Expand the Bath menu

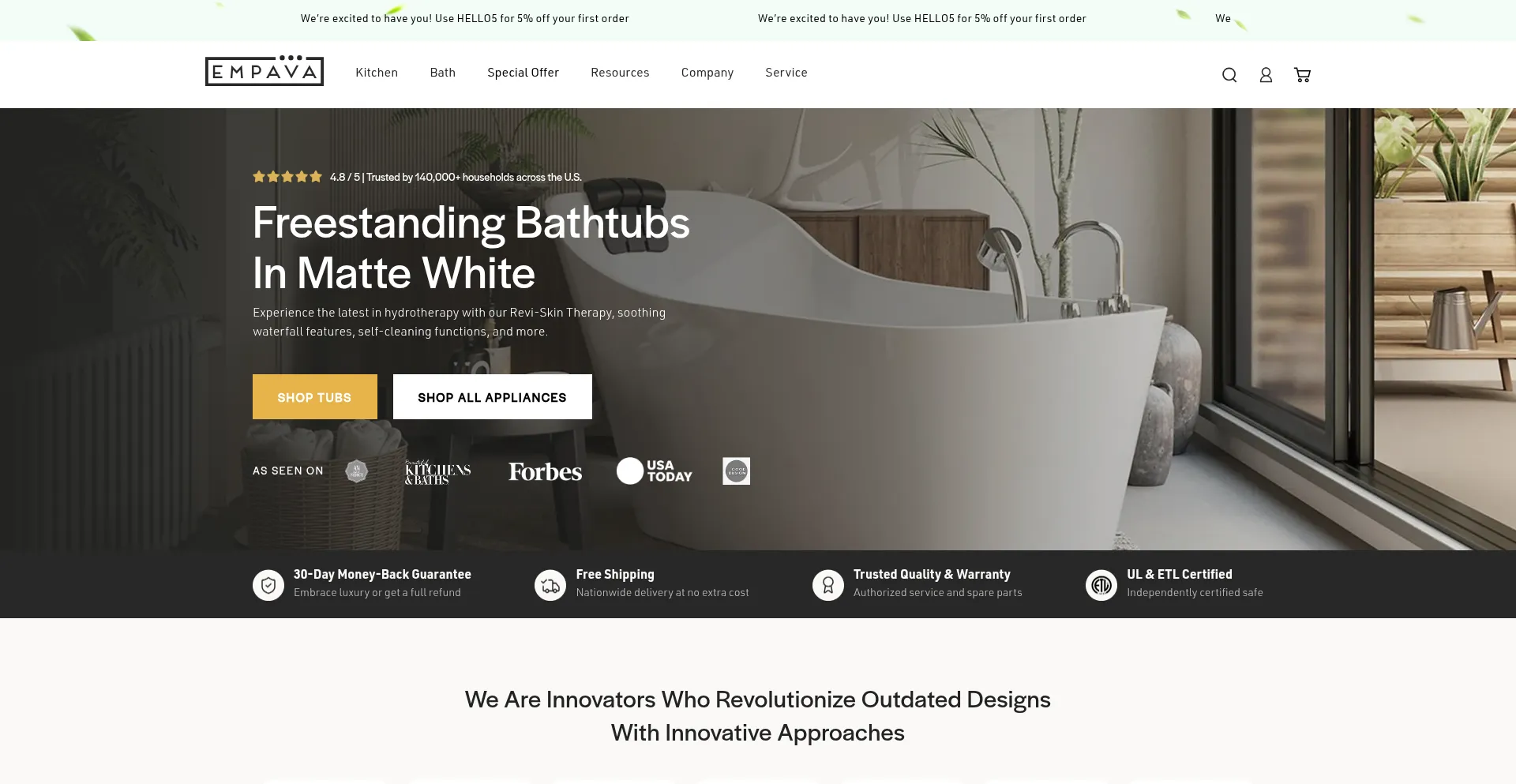pyautogui.click(x=443, y=73)
